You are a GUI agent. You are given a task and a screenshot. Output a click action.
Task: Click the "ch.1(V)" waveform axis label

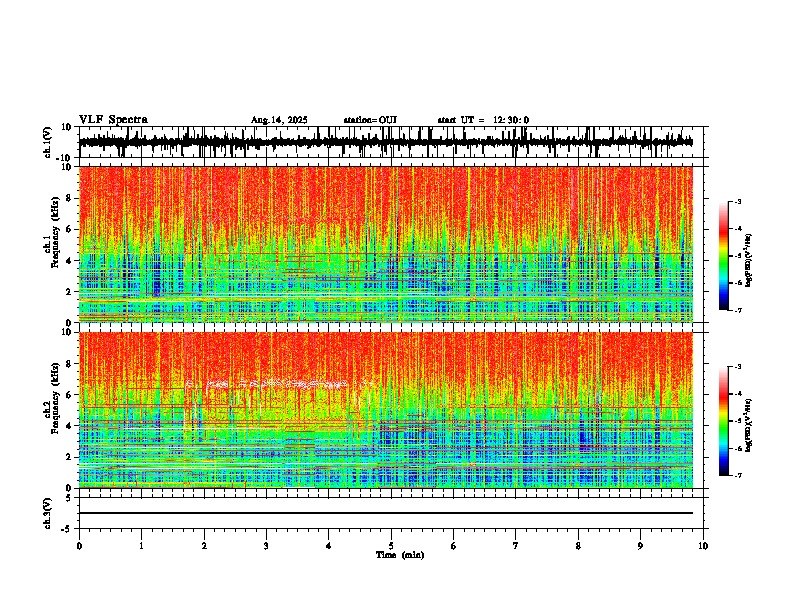[x=48, y=142]
